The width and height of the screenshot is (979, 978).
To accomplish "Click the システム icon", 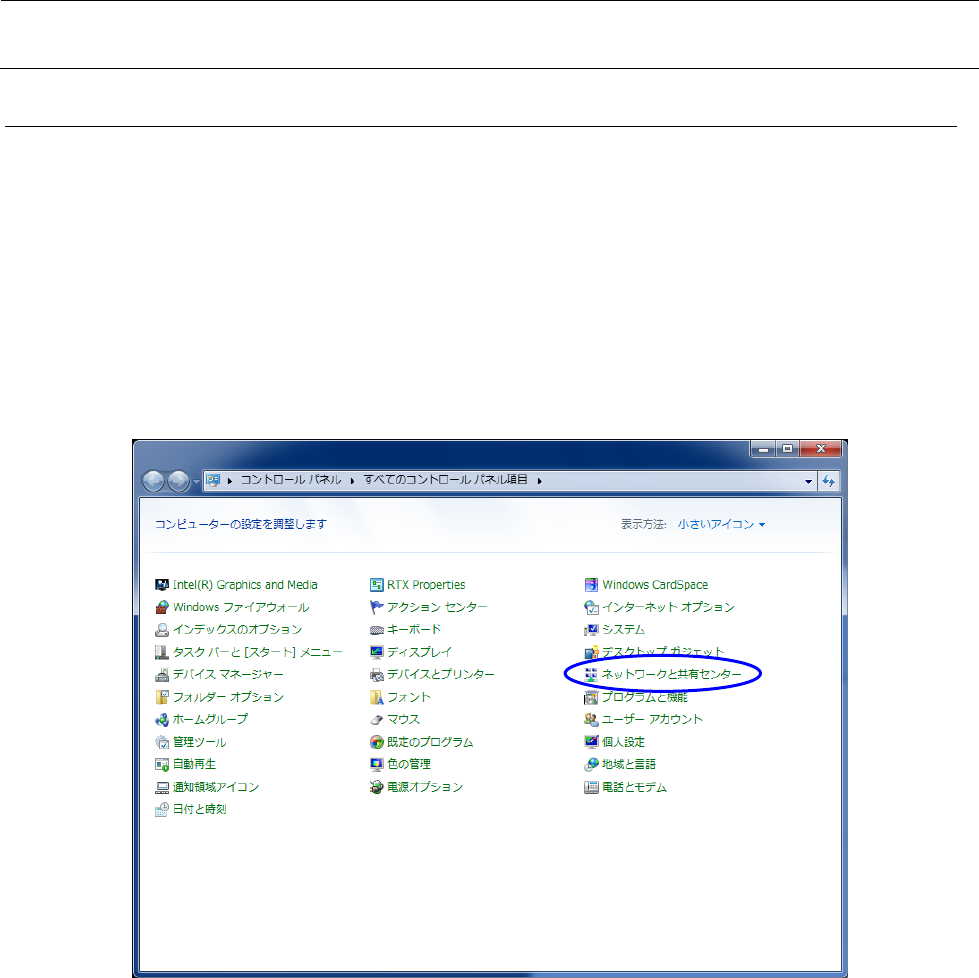I will tap(591, 630).
